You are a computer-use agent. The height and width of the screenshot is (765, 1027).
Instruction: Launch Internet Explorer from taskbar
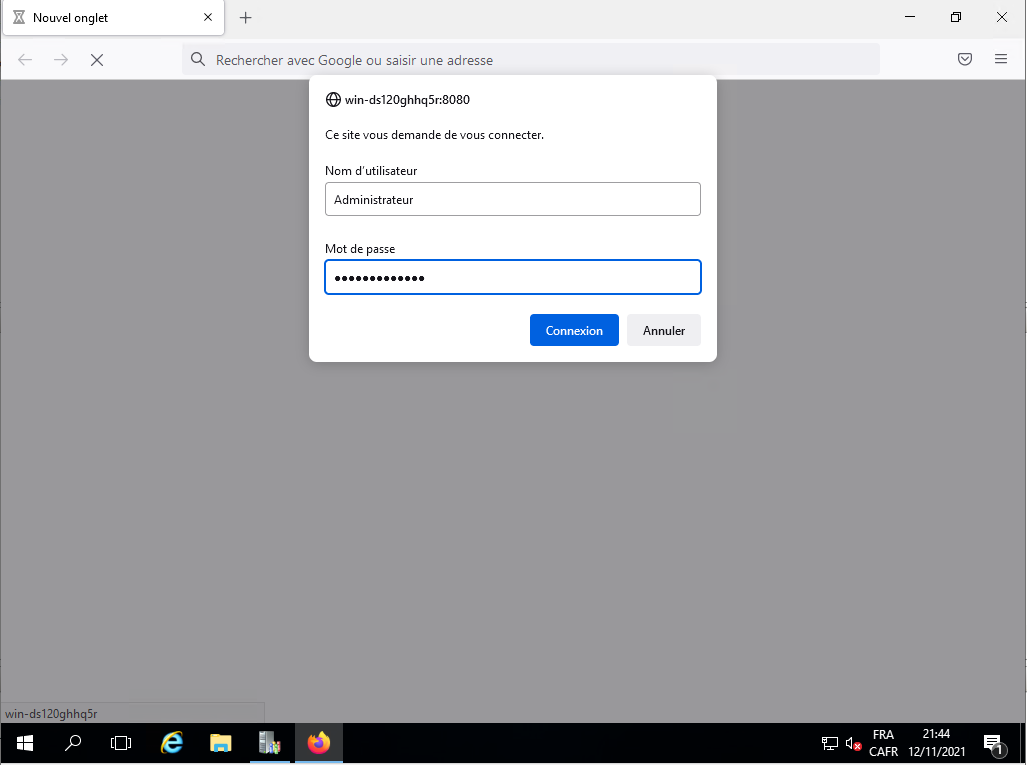(172, 743)
